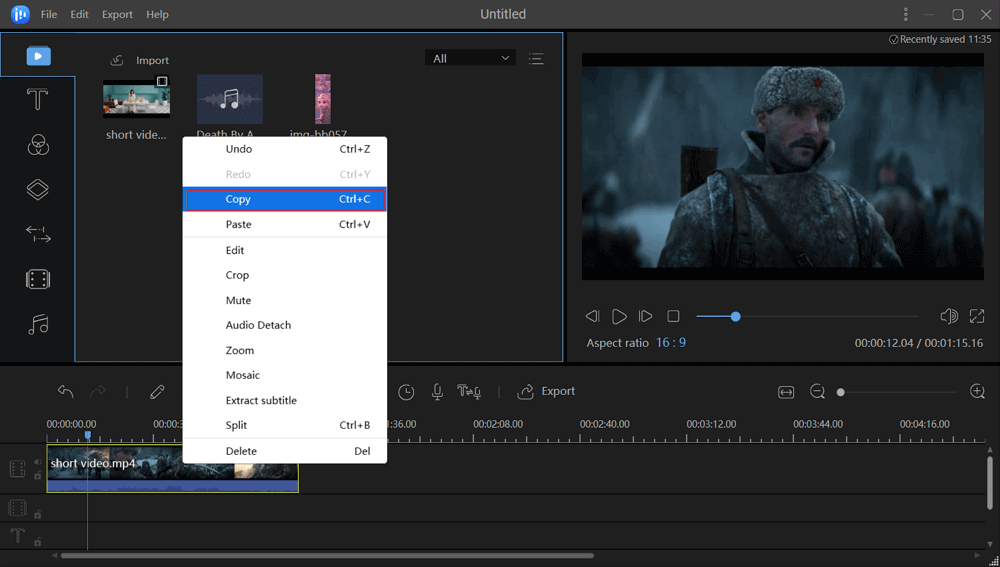Open the Aspect ratio 16:9 selector

670,343
